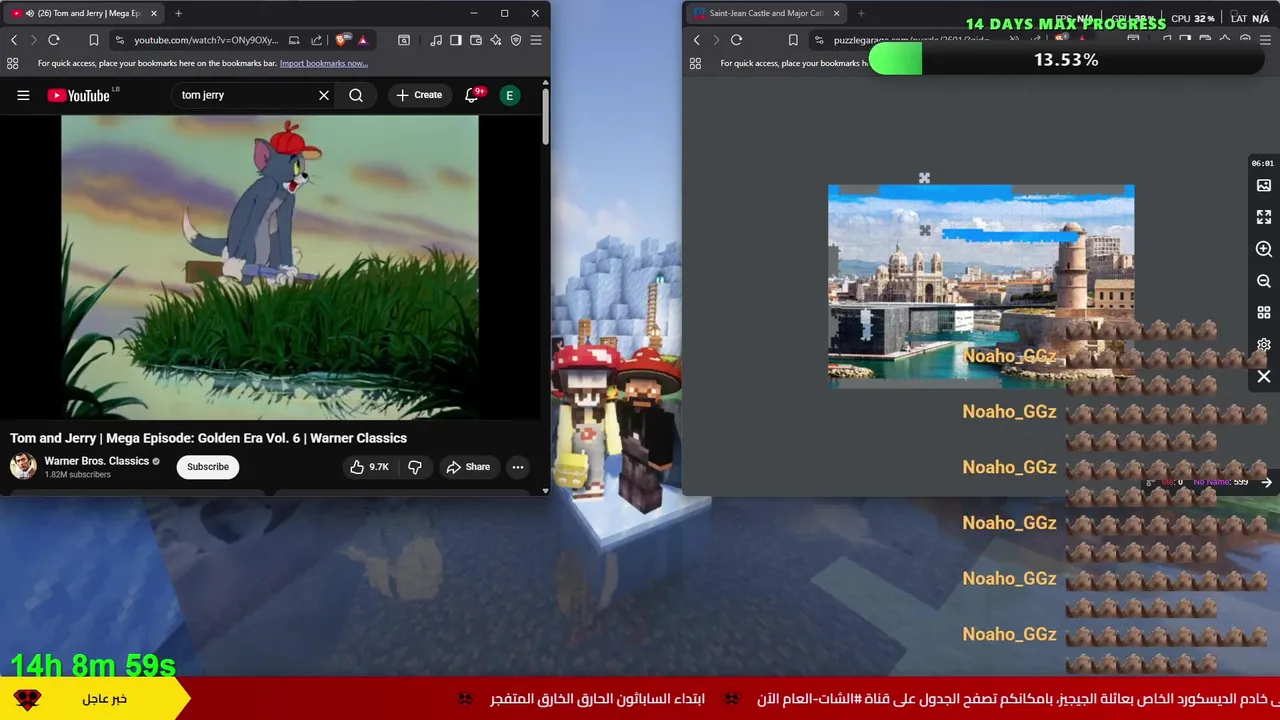Click the Marseille puzzle image
The width and height of the screenshot is (1280, 720).
(x=981, y=285)
